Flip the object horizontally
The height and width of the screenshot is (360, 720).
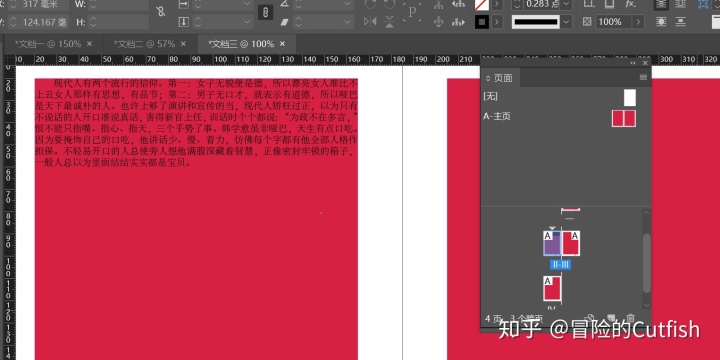coord(370,22)
